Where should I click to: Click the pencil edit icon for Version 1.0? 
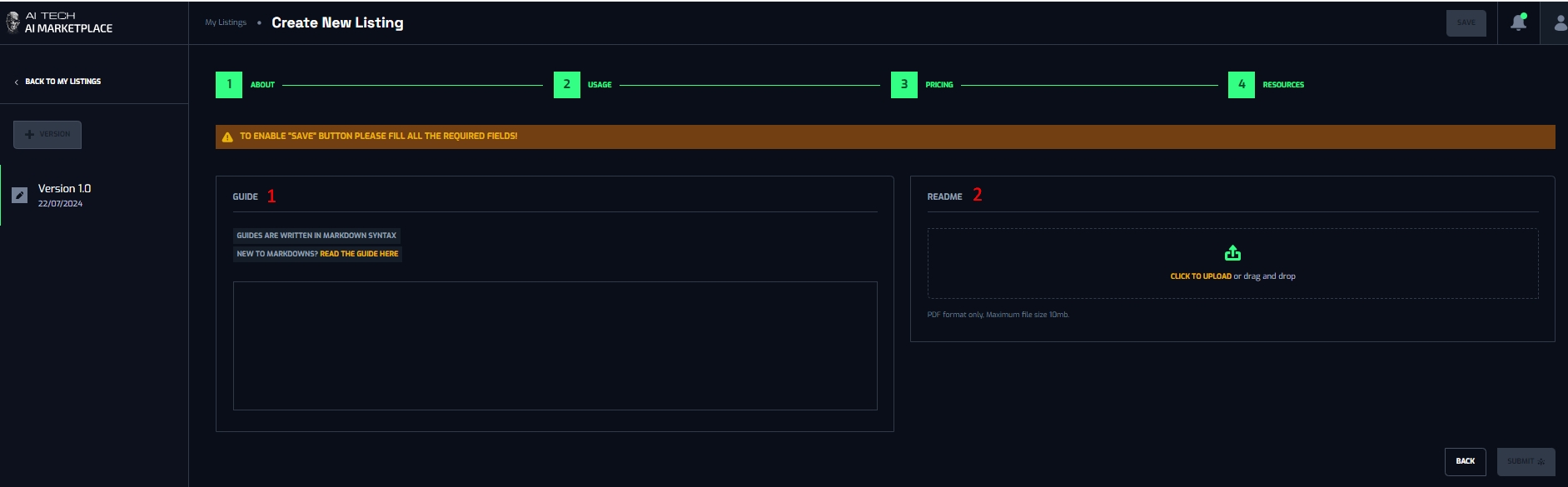coord(20,196)
